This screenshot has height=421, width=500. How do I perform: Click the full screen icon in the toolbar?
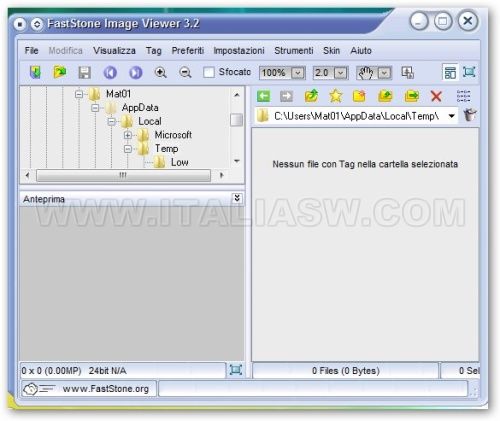(x=469, y=72)
